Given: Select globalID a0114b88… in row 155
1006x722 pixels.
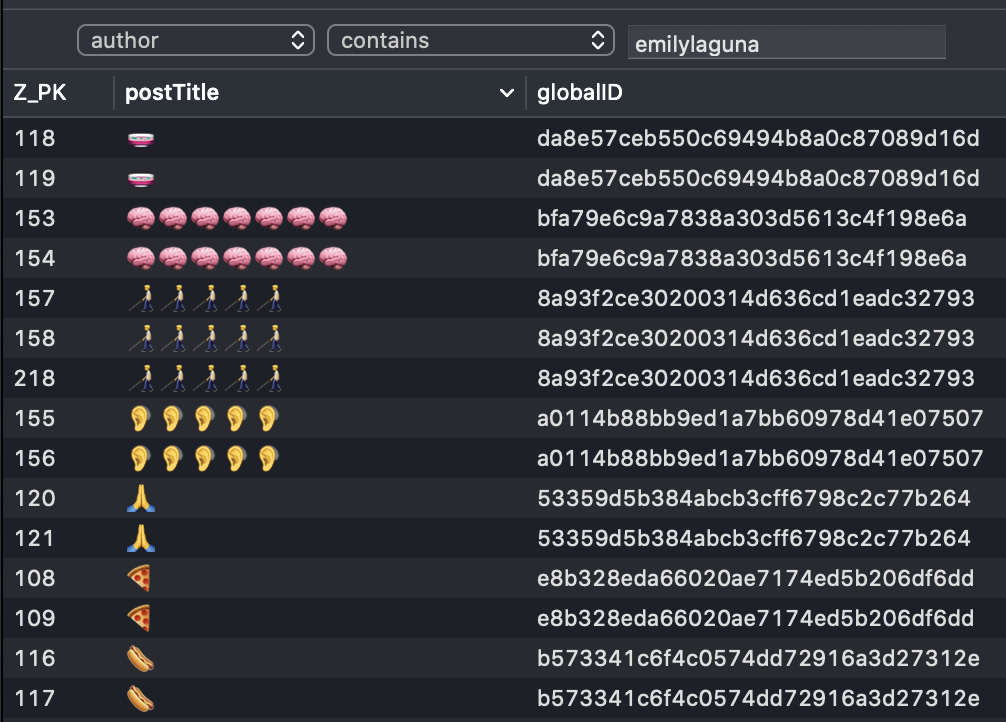Looking at the screenshot, I should point(760,418).
